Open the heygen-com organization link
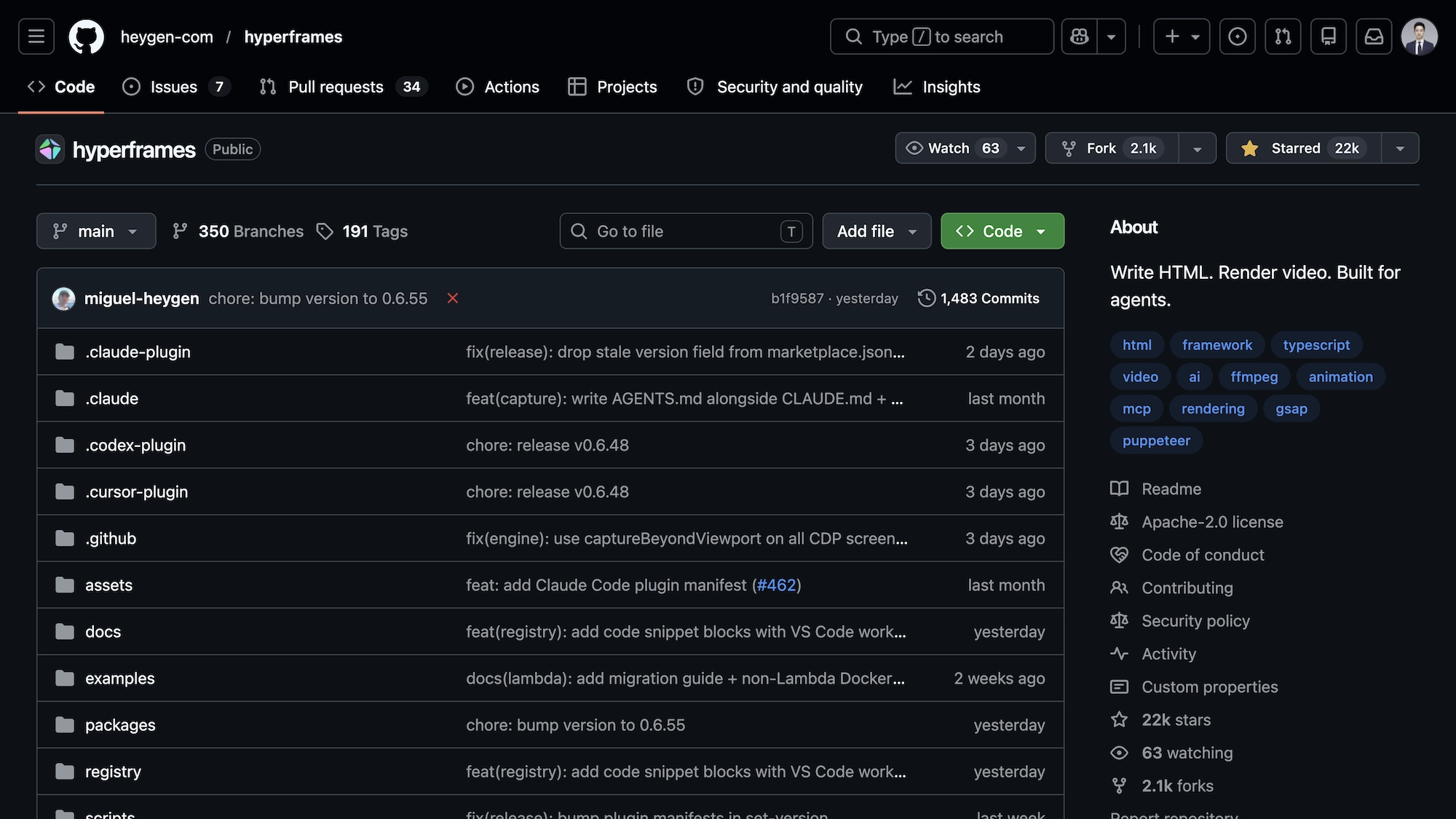 tap(167, 36)
